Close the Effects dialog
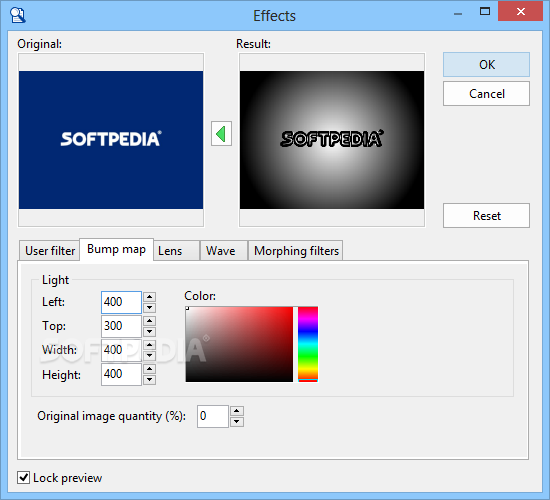This screenshot has width=550, height=500. tap(521, 12)
